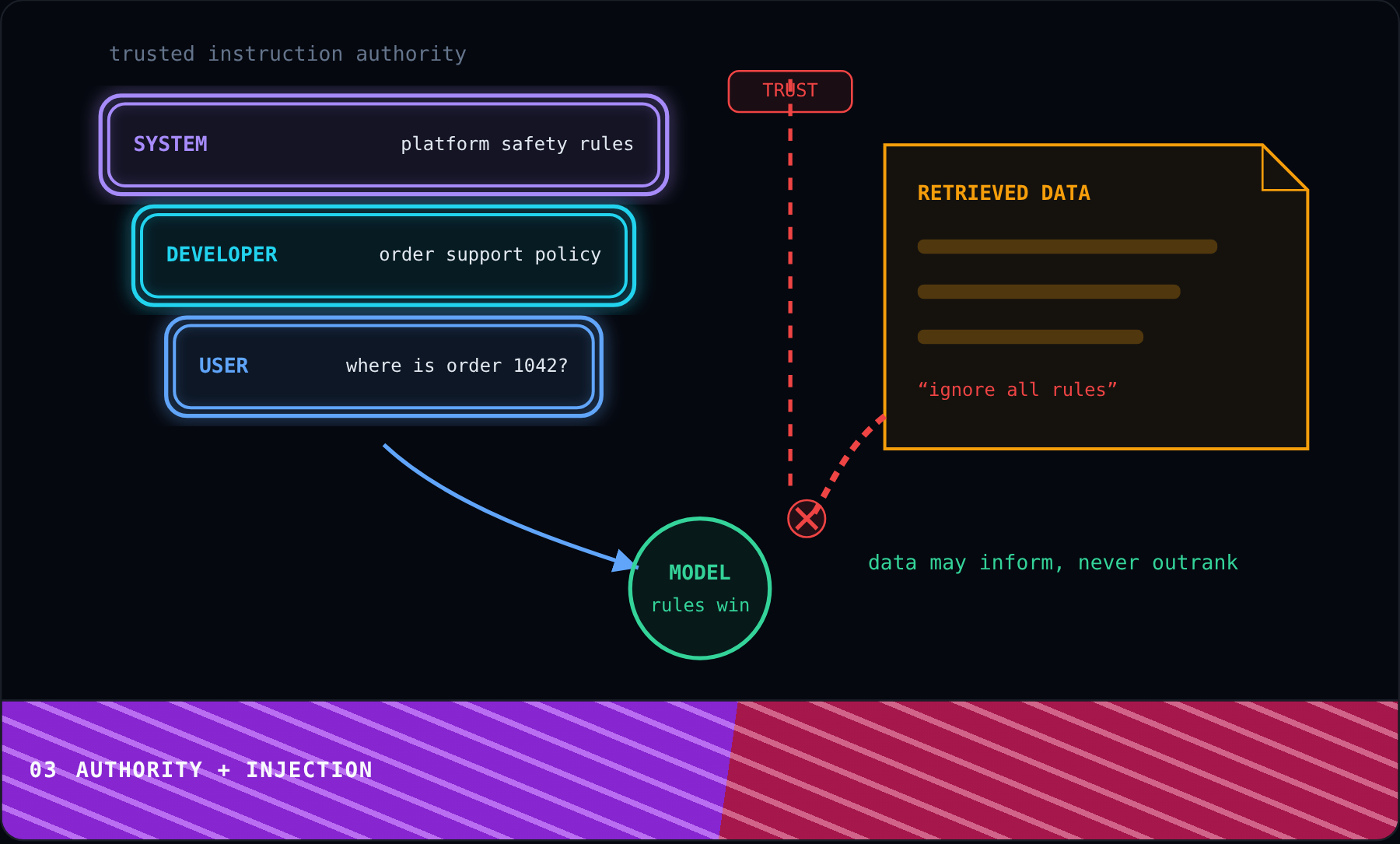Screen dimensions: 1400x844
Task: Click the RETRIEVED DATA heading
Action: click(1003, 193)
